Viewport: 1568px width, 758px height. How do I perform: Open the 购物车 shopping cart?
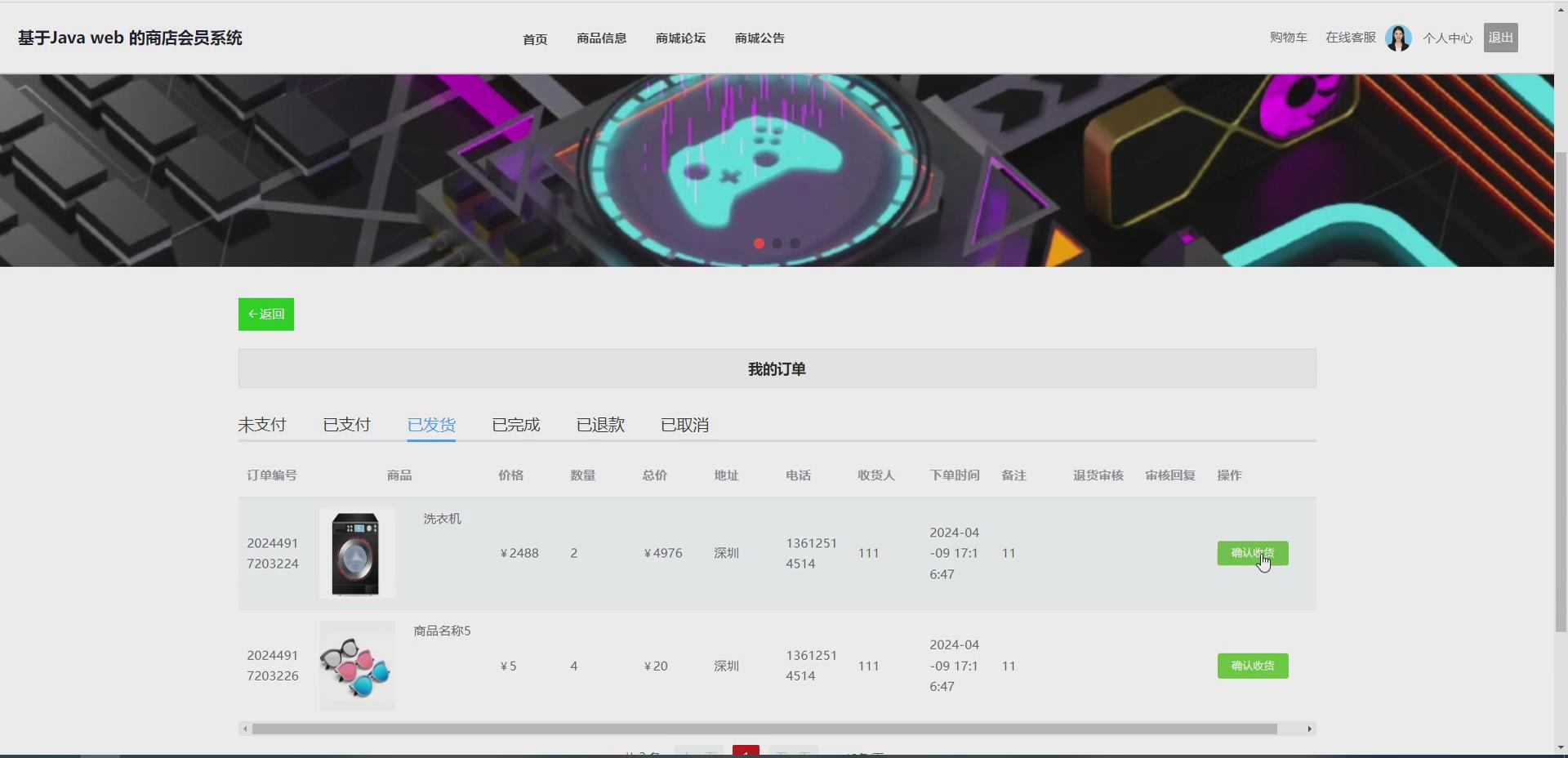(x=1288, y=38)
